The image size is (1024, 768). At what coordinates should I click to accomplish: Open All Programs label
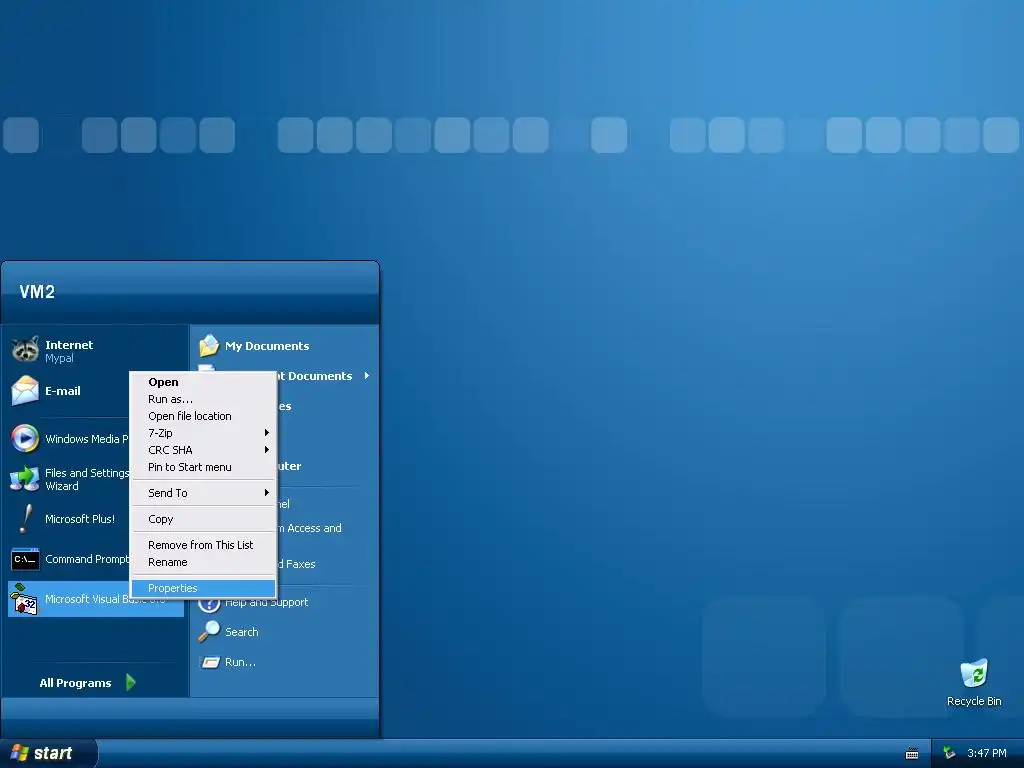(x=75, y=683)
